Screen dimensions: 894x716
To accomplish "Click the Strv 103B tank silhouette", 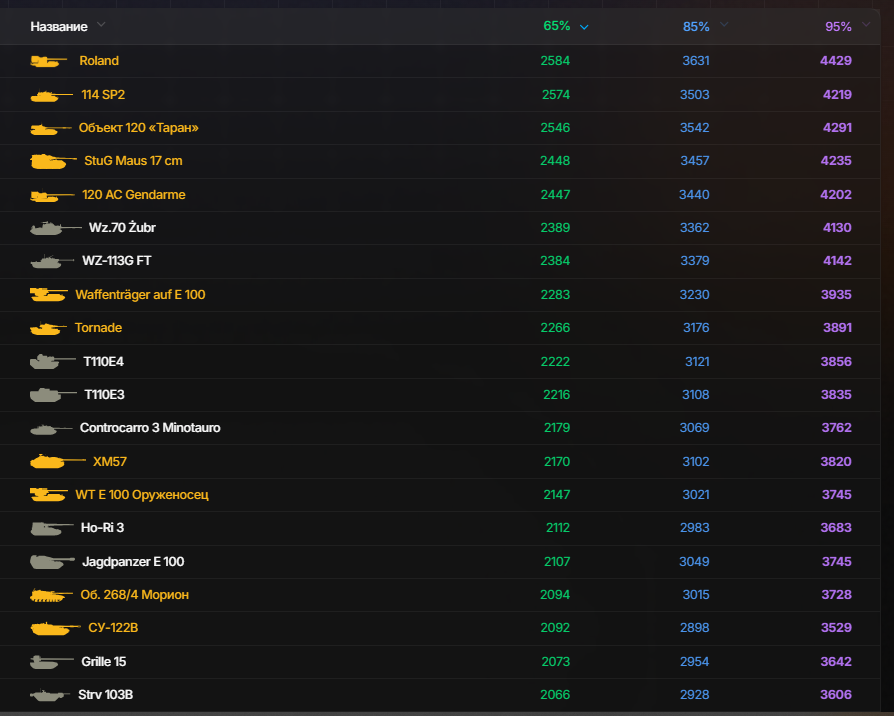I will pyautogui.click(x=50, y=695).
